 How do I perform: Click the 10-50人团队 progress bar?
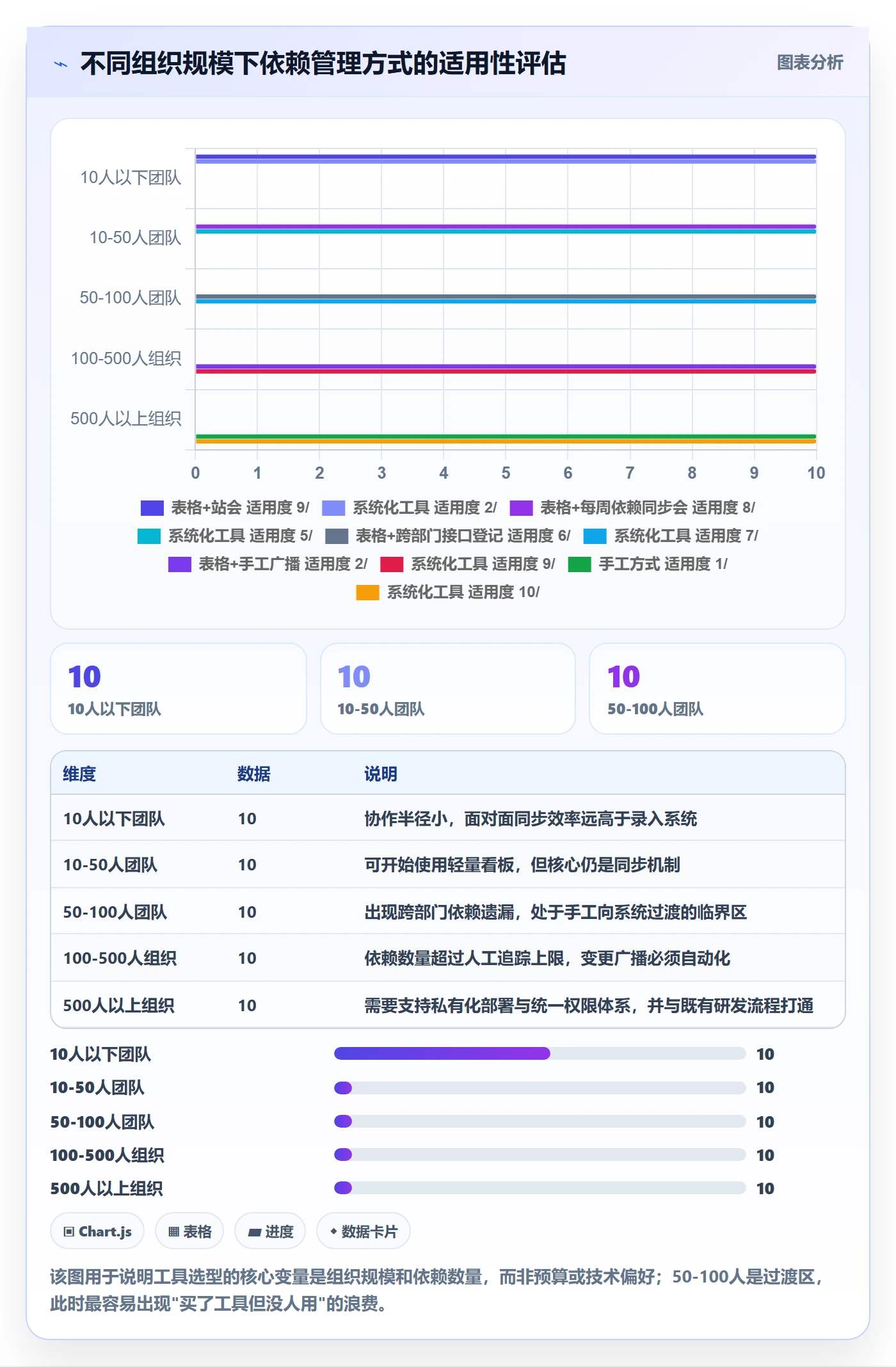(x=540, y=1088)
